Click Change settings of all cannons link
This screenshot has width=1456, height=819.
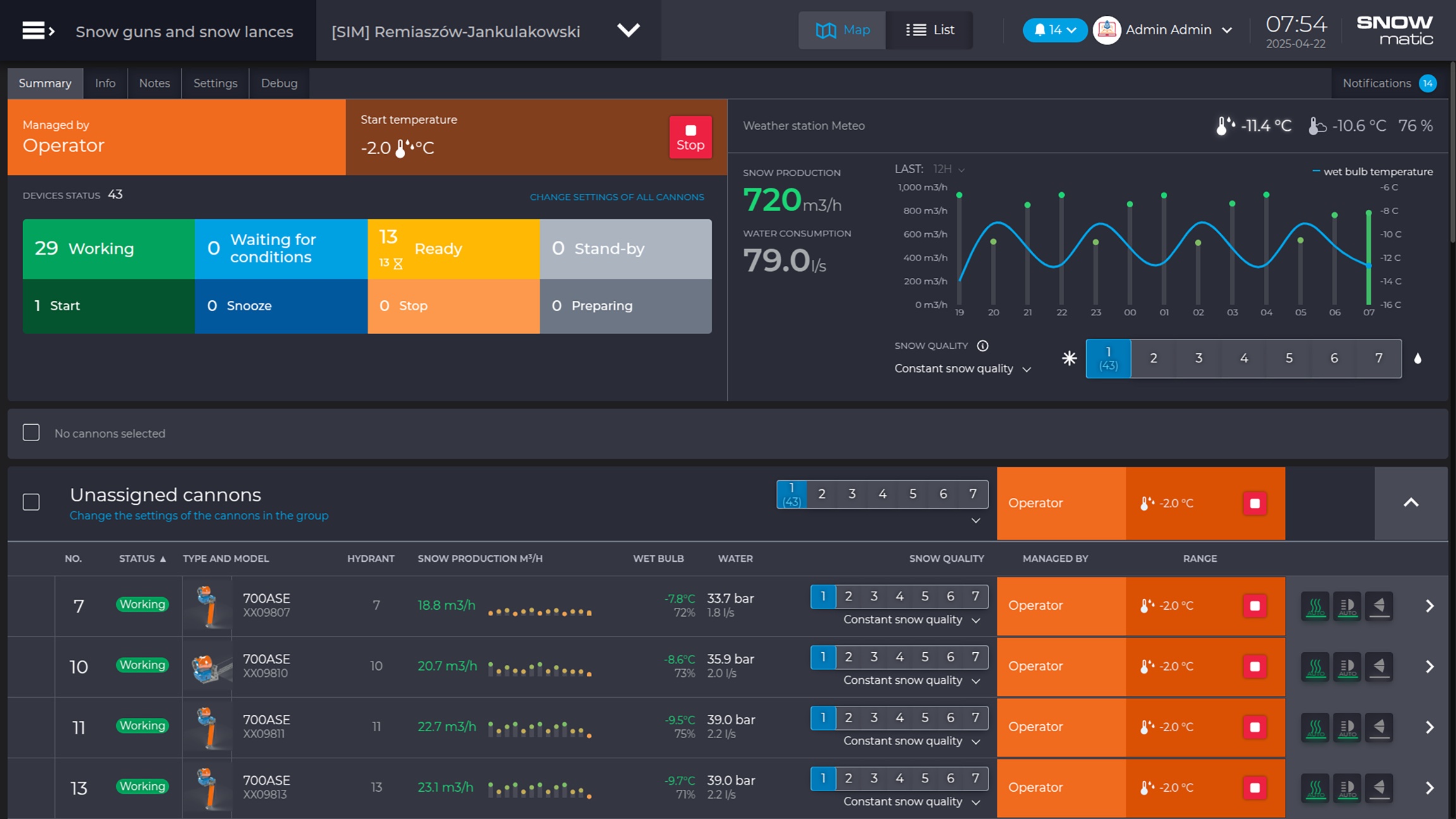tap(616, 197)
